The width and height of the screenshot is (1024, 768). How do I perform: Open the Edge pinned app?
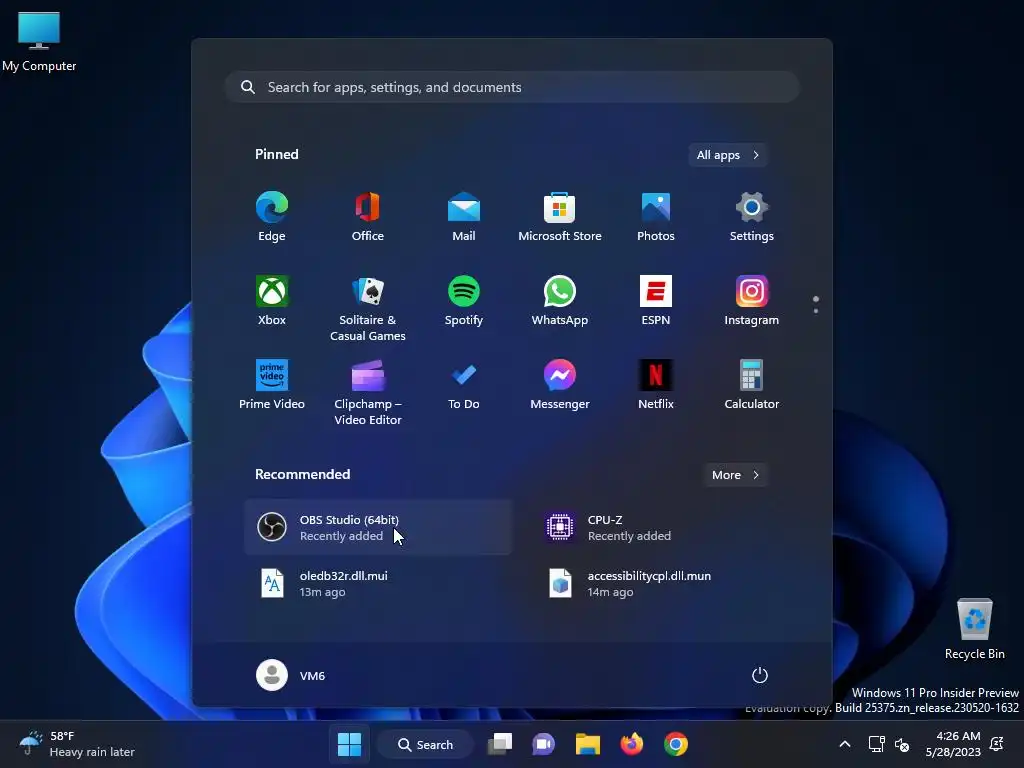[x=272, y=217]
